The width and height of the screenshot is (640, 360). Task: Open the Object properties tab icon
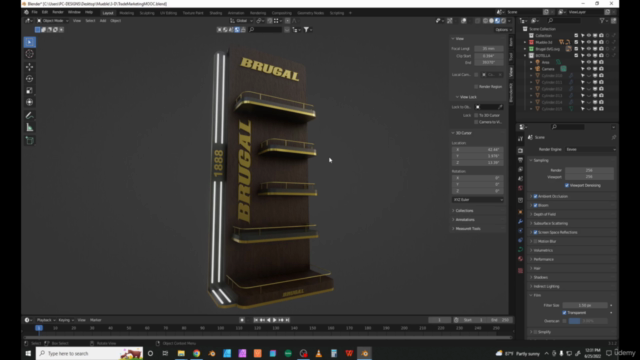[520, 212]
